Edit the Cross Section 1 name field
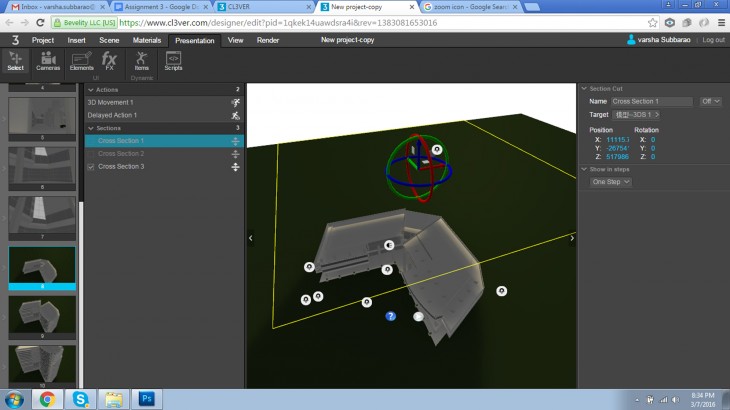Screen dimensions: 730x410 click(651, 101)
